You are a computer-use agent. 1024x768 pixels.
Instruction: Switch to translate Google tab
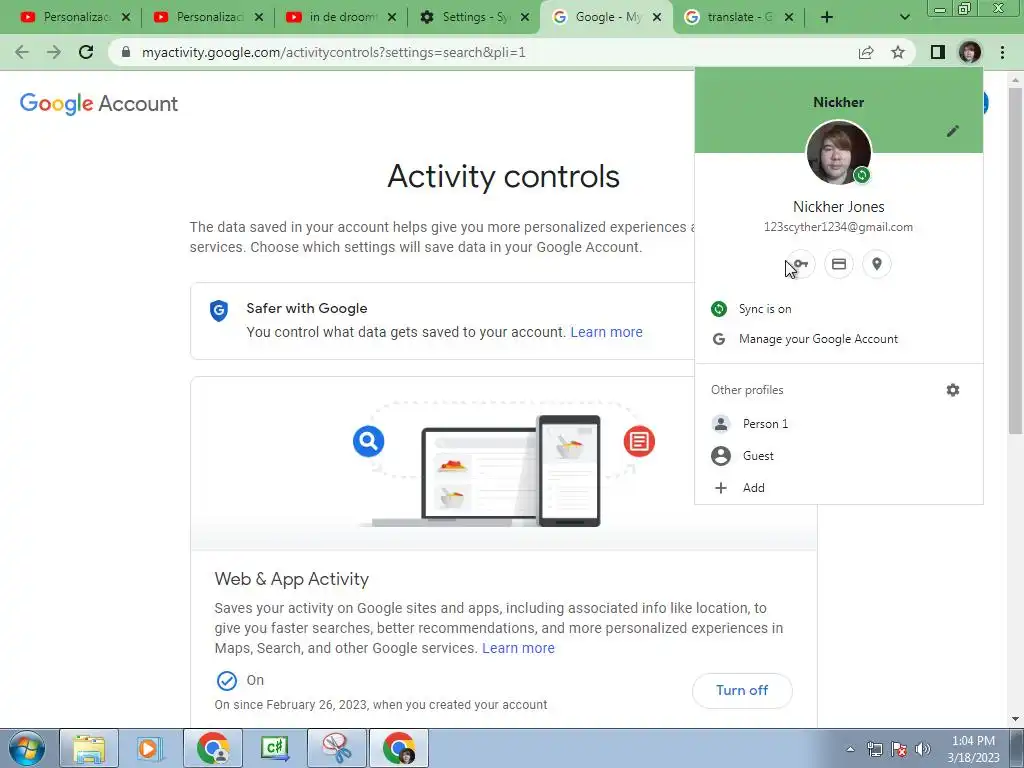[x=739, y=17]
